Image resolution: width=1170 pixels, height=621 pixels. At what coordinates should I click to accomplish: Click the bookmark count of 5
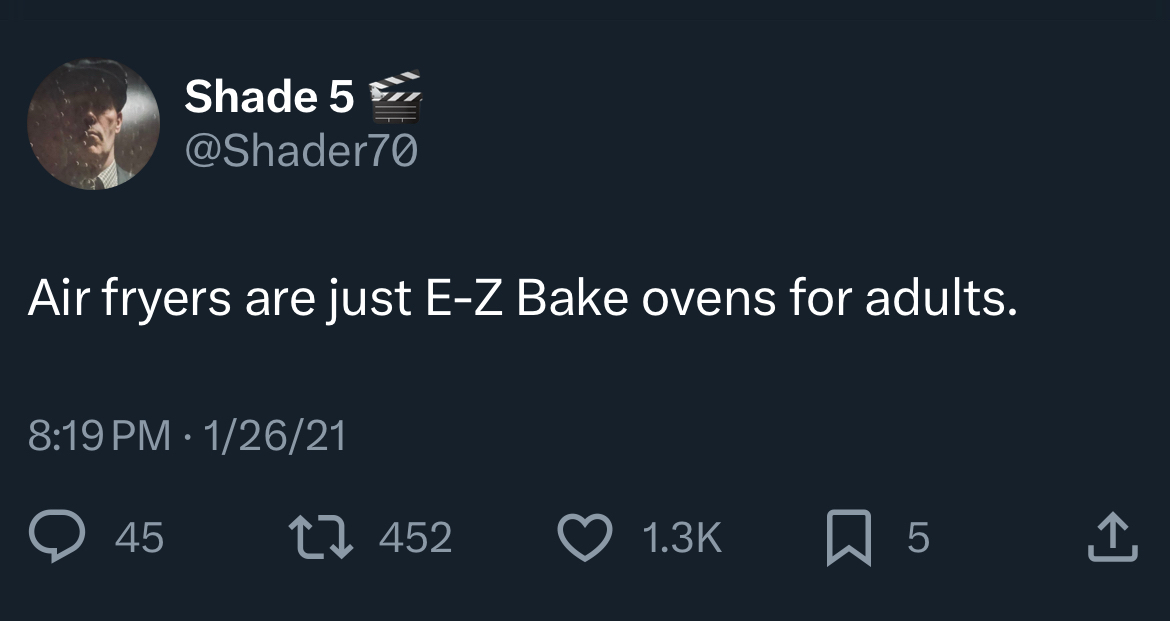click(x=918, y=539)
